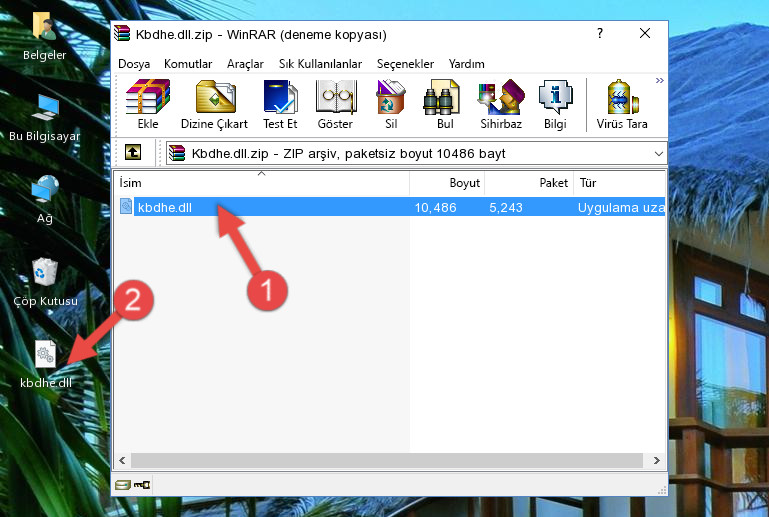The image size is (769, 517).
Task: Go up one folder level
Action: (132, 152)
